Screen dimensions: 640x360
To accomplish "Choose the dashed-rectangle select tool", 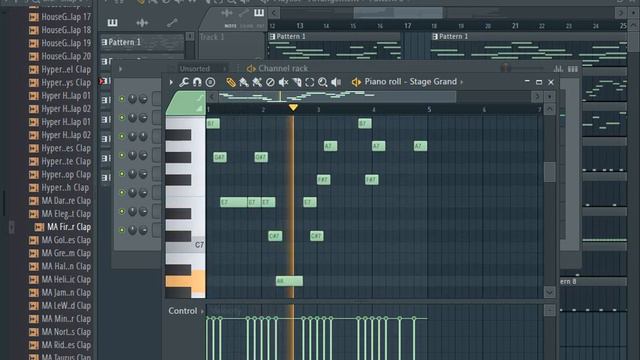I will 310,82.
